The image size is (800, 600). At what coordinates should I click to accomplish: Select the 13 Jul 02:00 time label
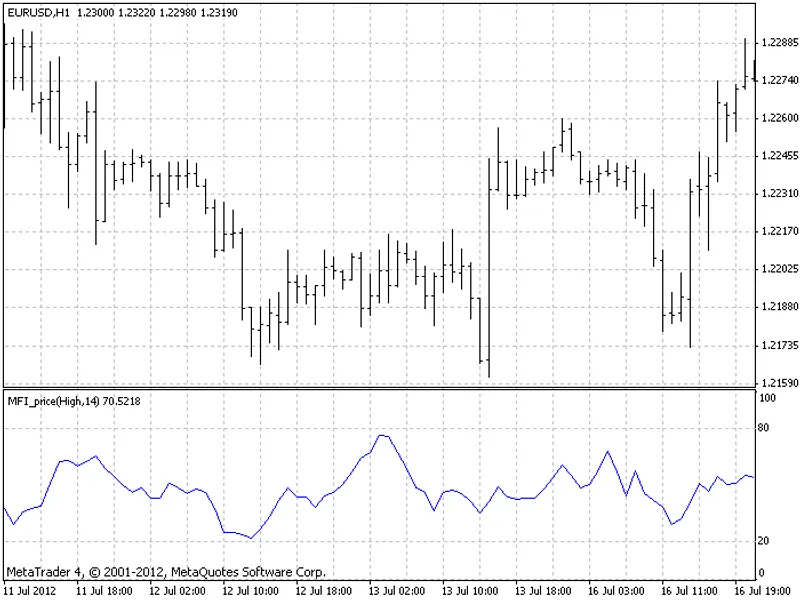tap(396, 591)
